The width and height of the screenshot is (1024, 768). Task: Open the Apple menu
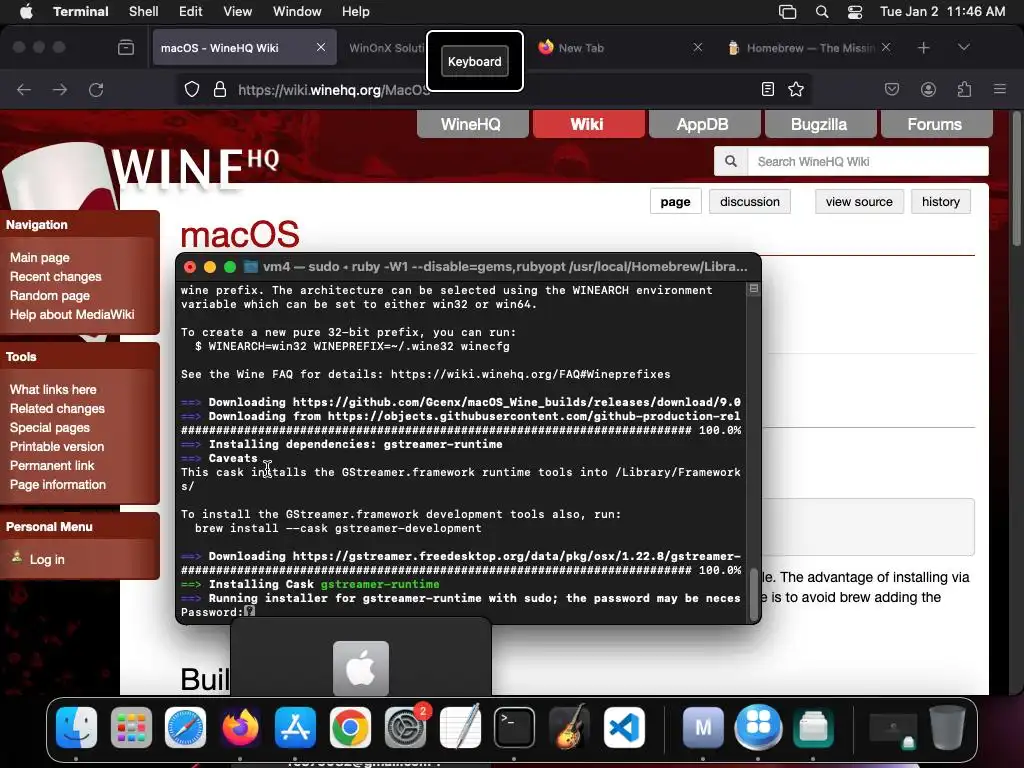[x=26, y=12]
